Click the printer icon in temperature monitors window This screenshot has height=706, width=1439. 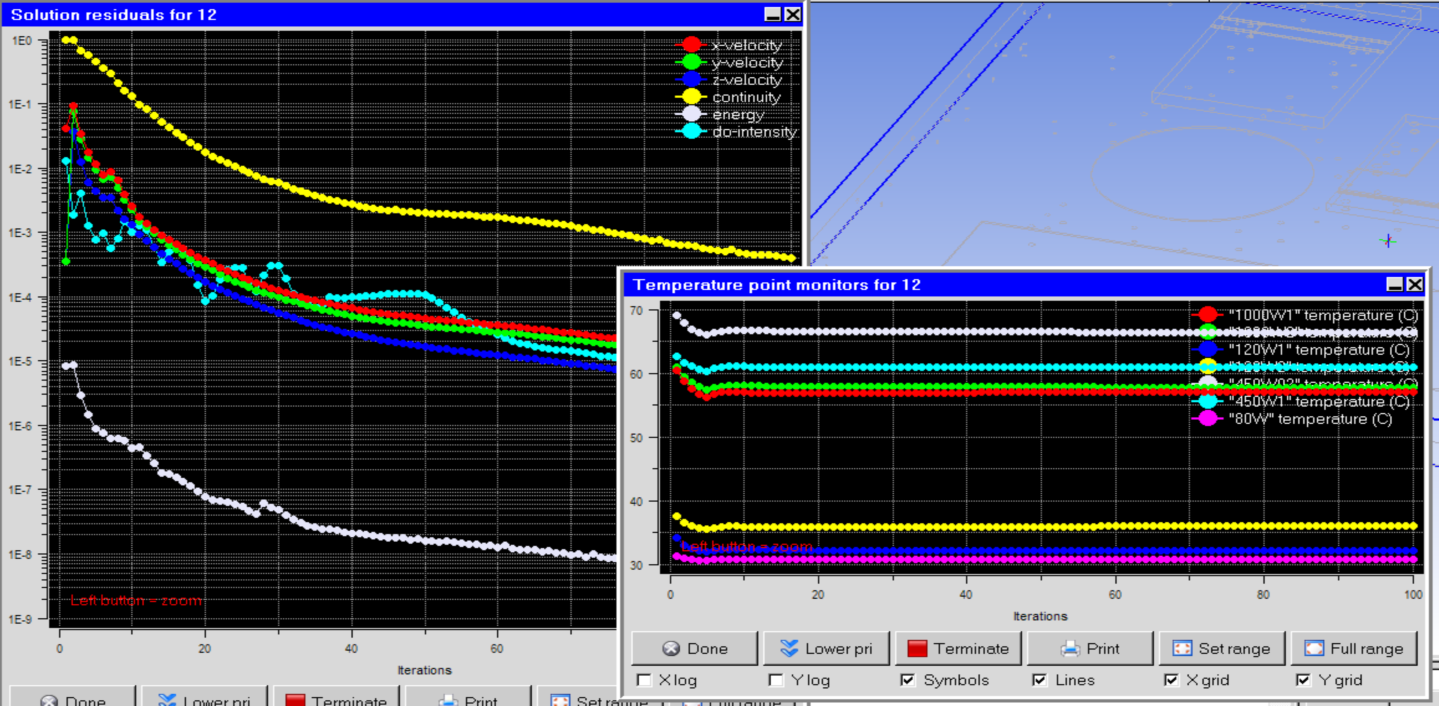pos(1070,648)
